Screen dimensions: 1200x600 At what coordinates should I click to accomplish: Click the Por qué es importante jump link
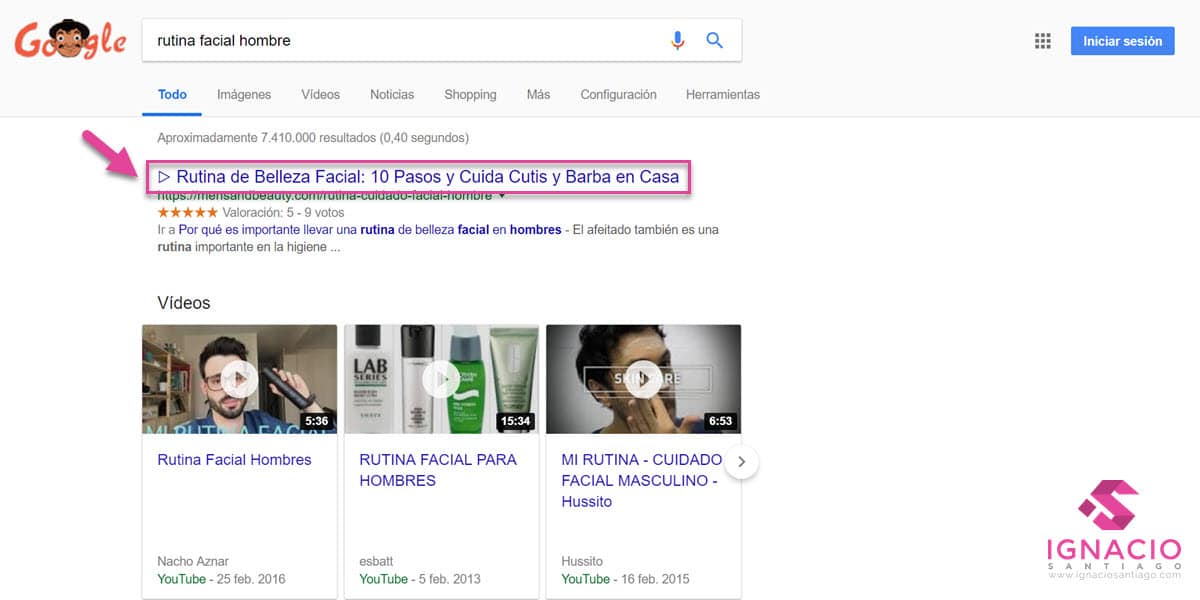point(369,230)
